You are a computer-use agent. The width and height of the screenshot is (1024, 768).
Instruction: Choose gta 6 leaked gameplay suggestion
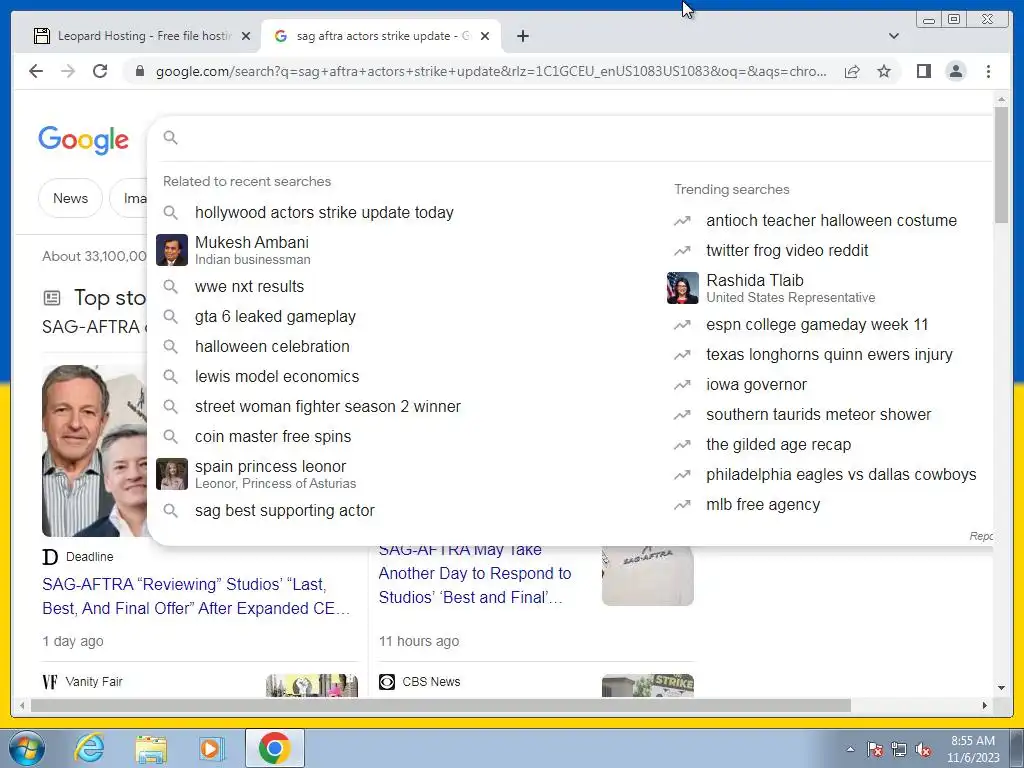[275, 317]
